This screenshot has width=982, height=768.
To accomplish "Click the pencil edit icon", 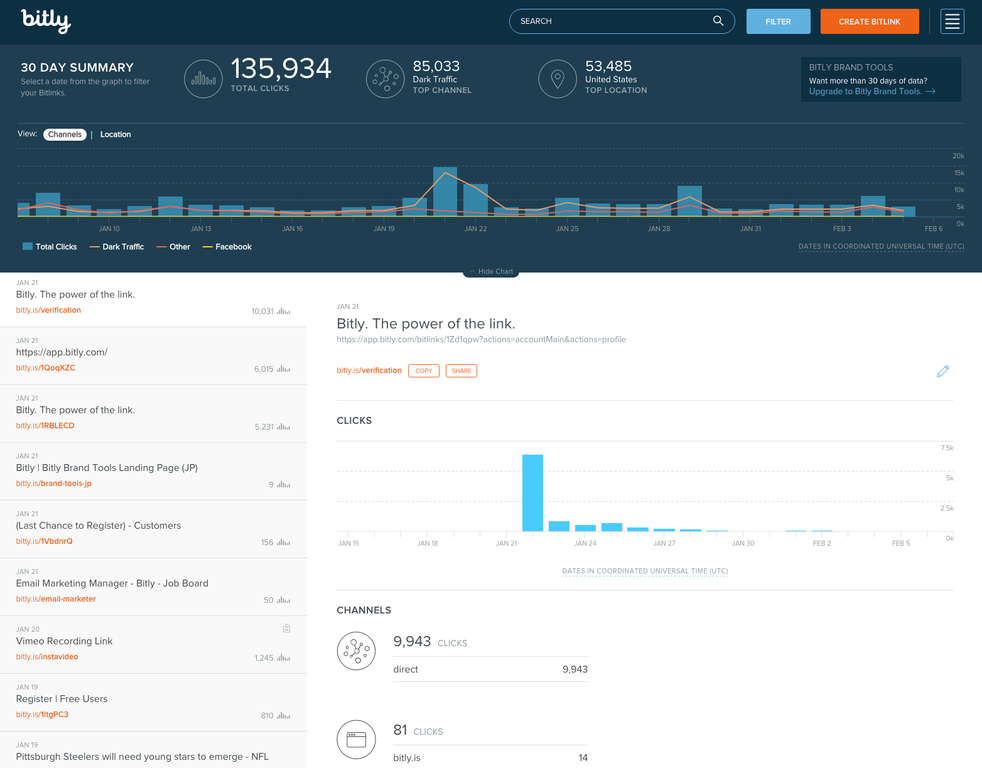I will coord(943,371).
